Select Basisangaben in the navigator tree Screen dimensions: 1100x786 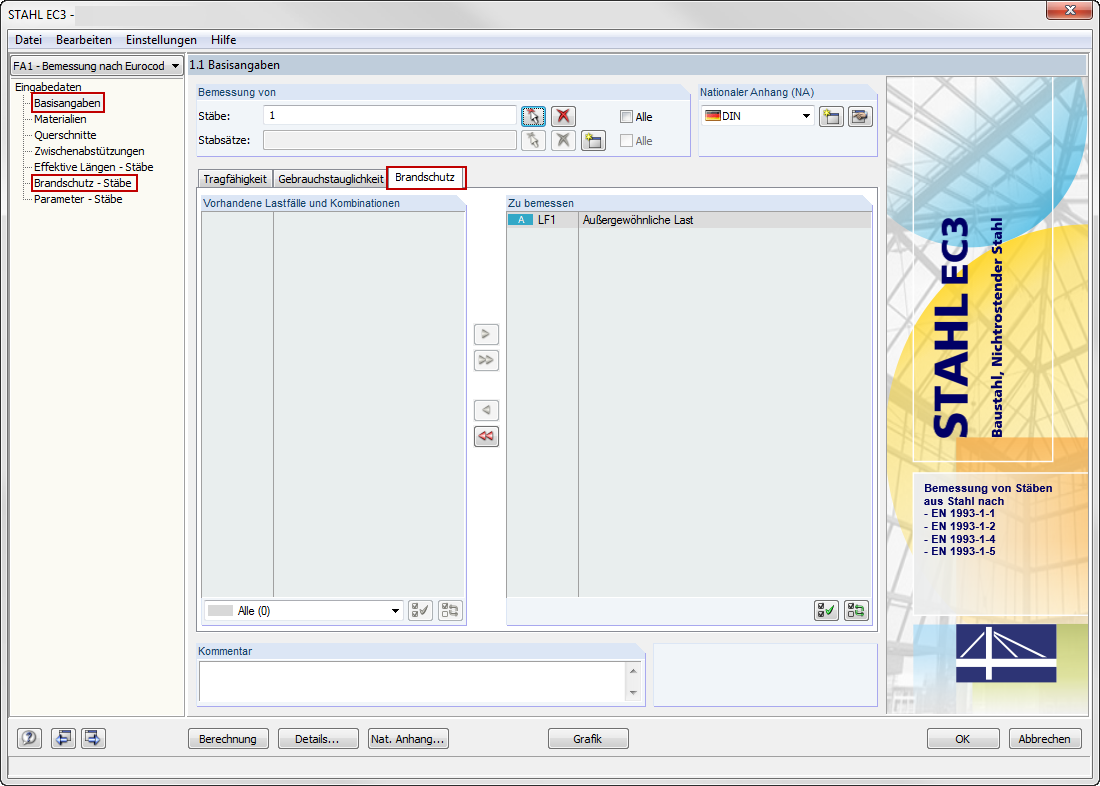coord(67,103)
